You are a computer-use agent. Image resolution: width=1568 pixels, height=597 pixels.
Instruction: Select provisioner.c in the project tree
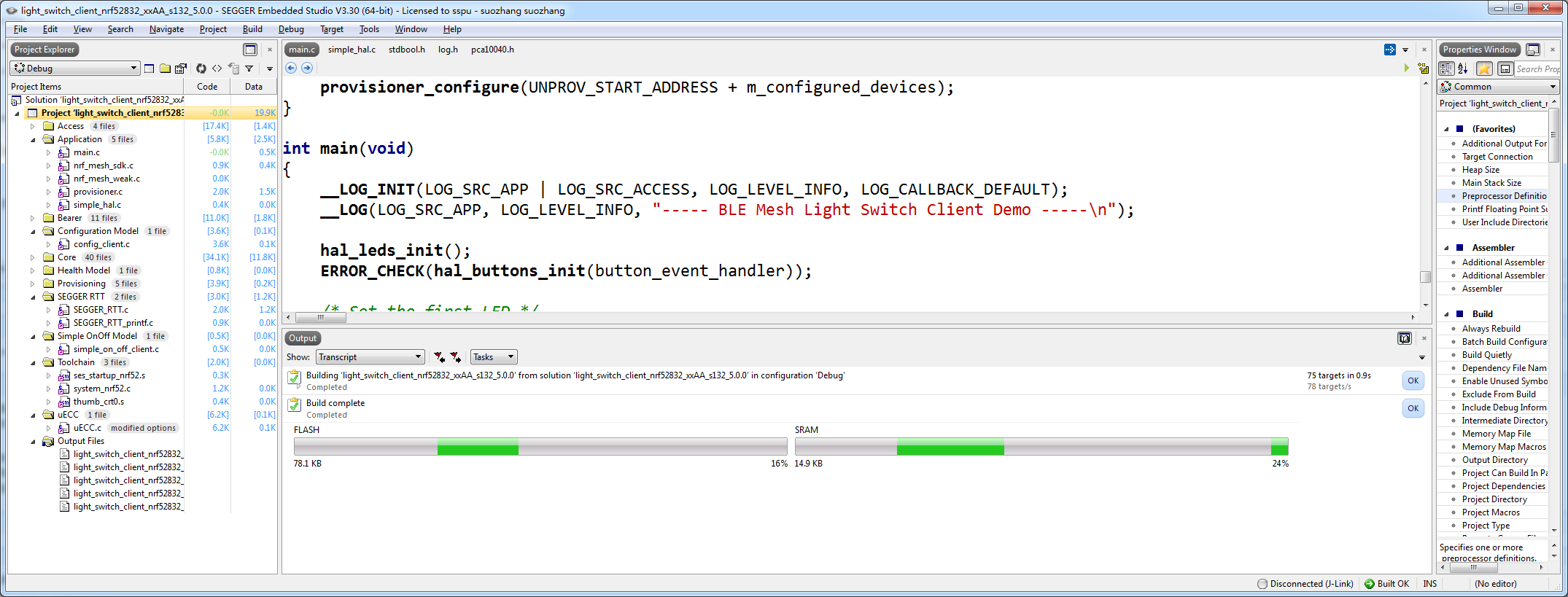[x=98, y=192]
